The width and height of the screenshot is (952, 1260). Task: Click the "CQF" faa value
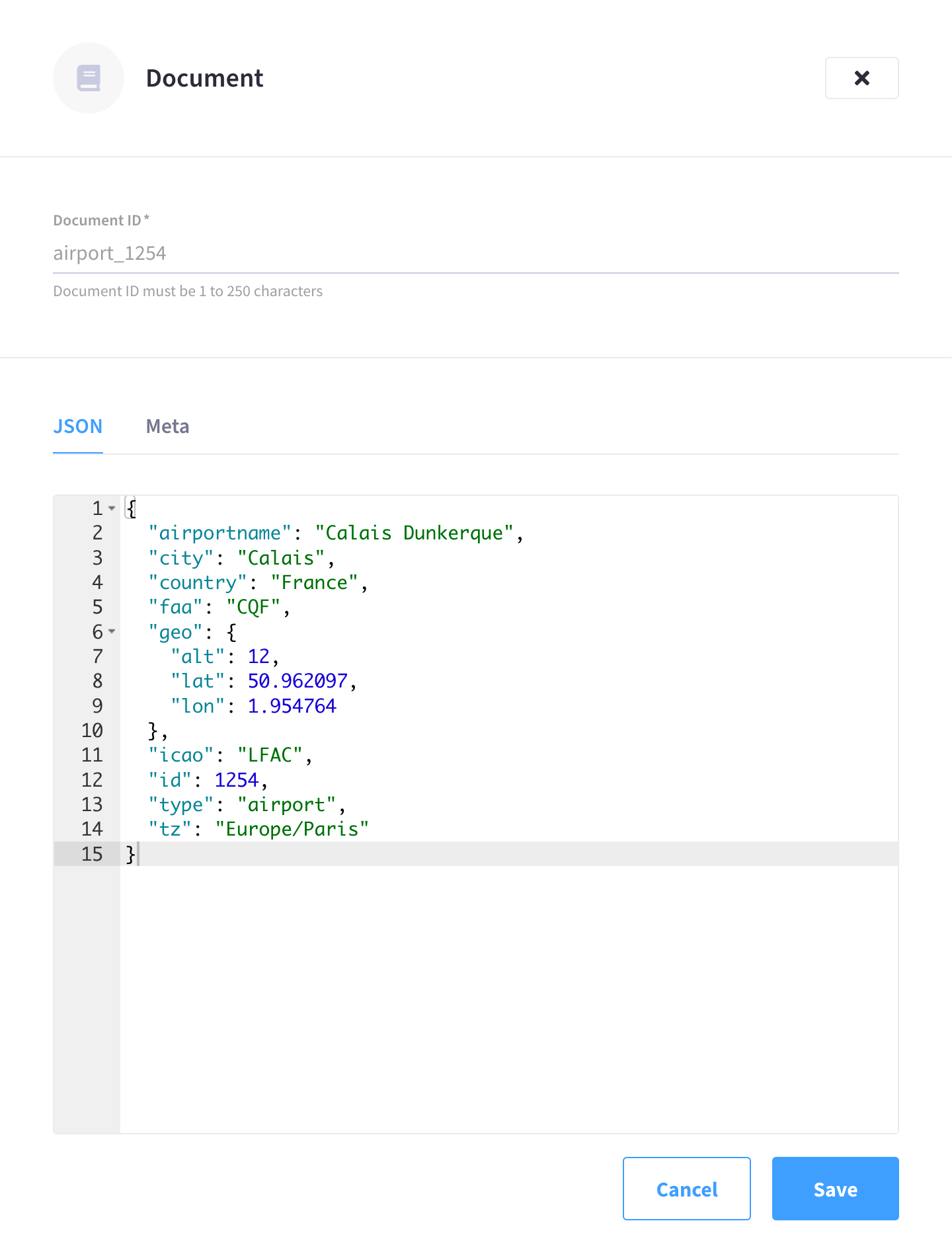click(x=253, y=607)
